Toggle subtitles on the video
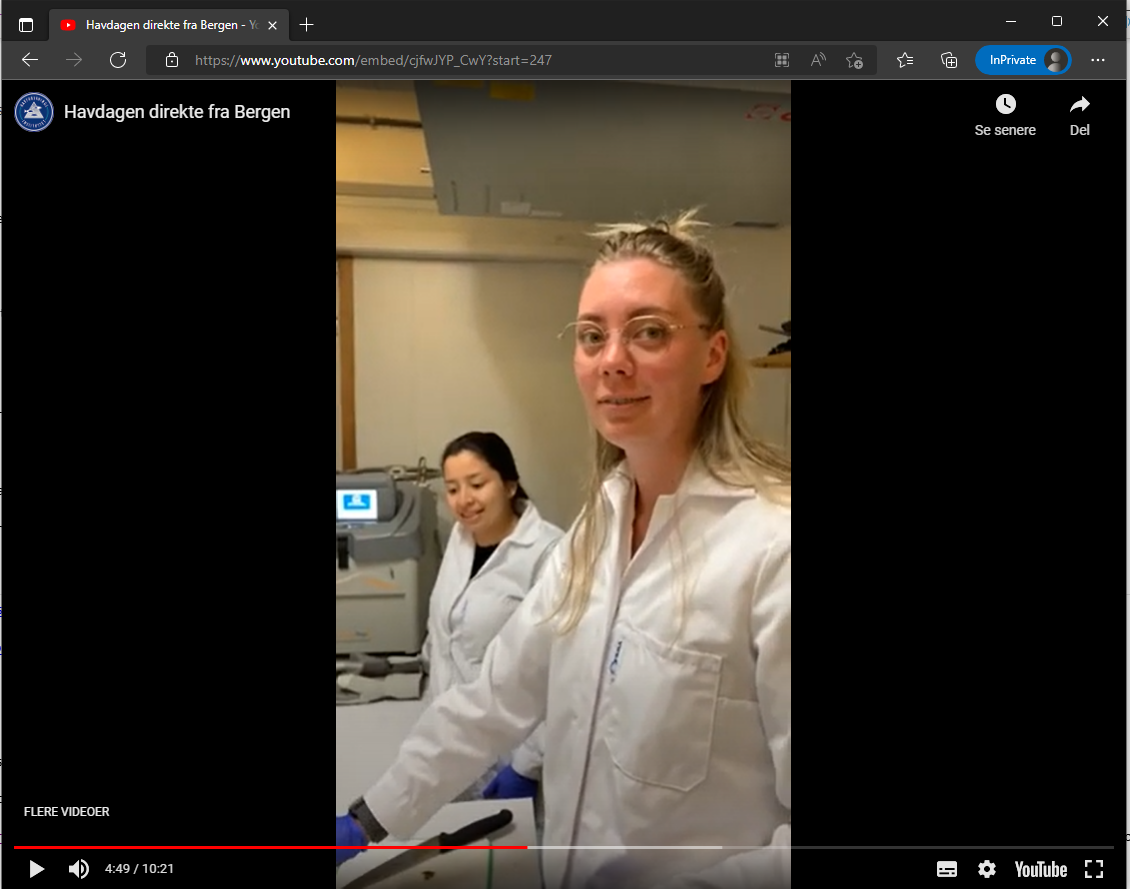Screen dimensions: 1130x889 click(947, 869)
